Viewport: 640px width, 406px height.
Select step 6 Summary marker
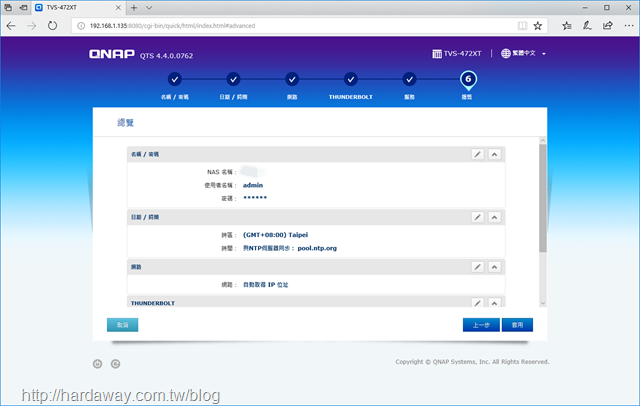pyautogui.click(x=468, y=80)
